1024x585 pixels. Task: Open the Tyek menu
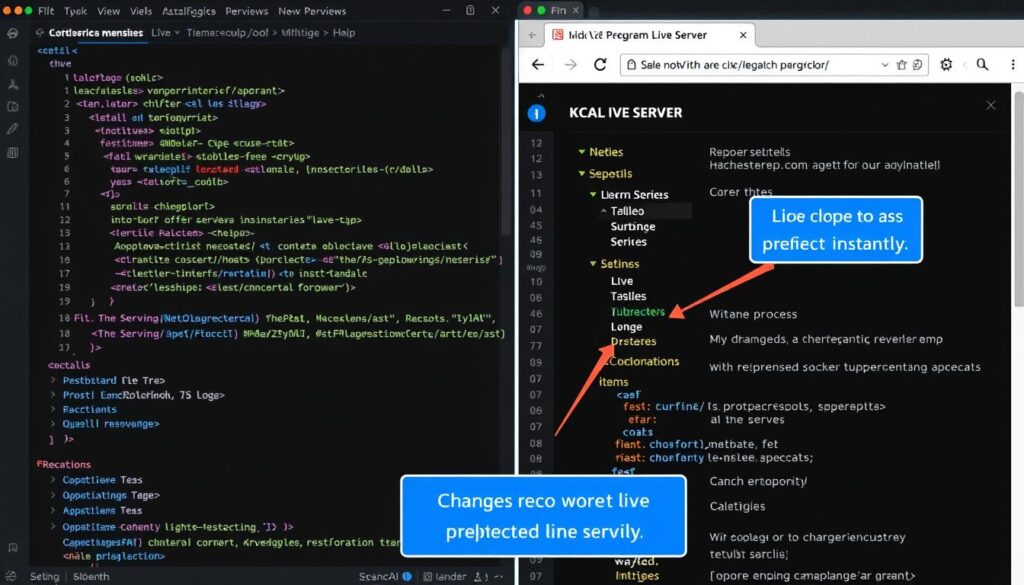[x=75, y=11]
